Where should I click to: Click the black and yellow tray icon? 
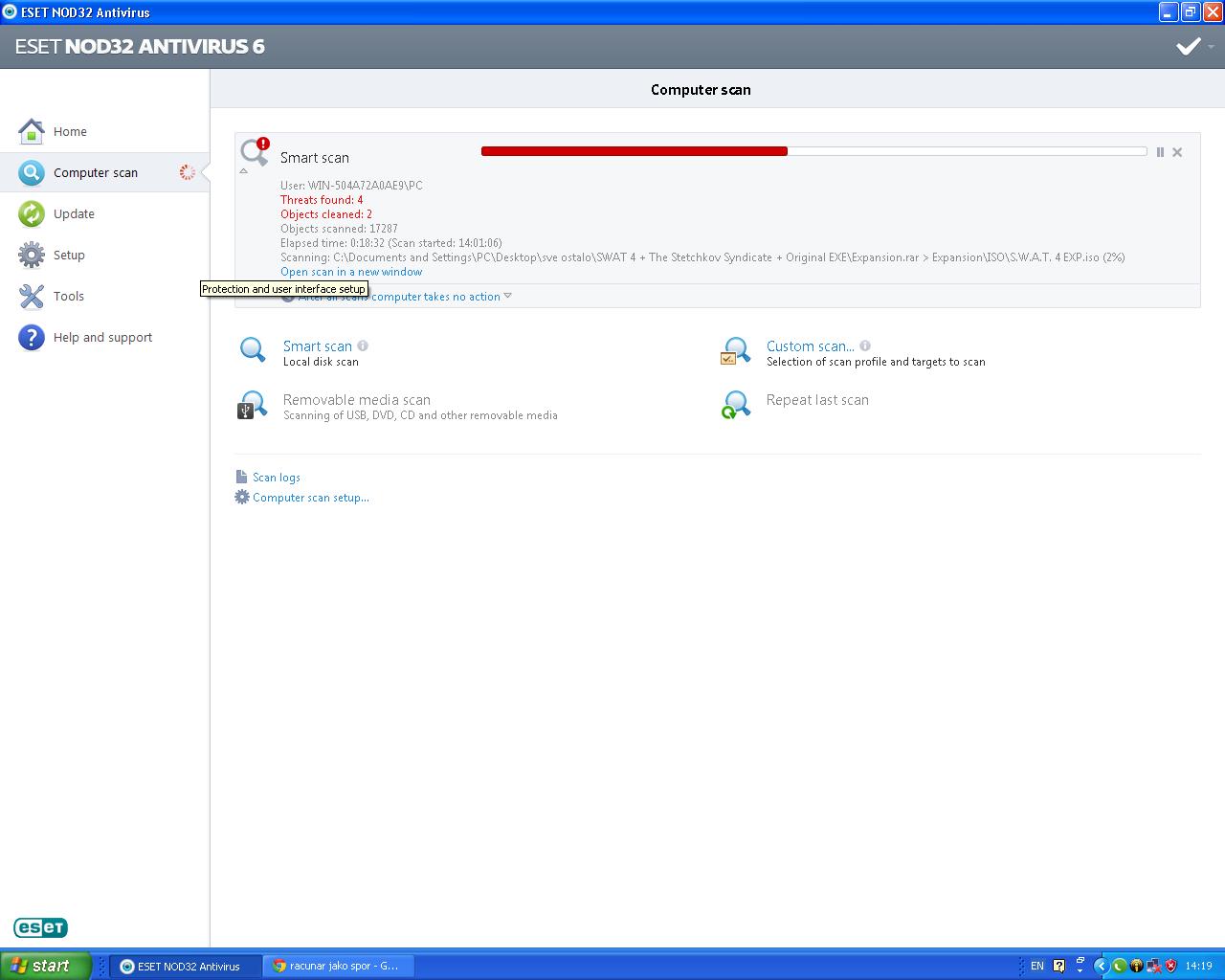pos(1136,967)
